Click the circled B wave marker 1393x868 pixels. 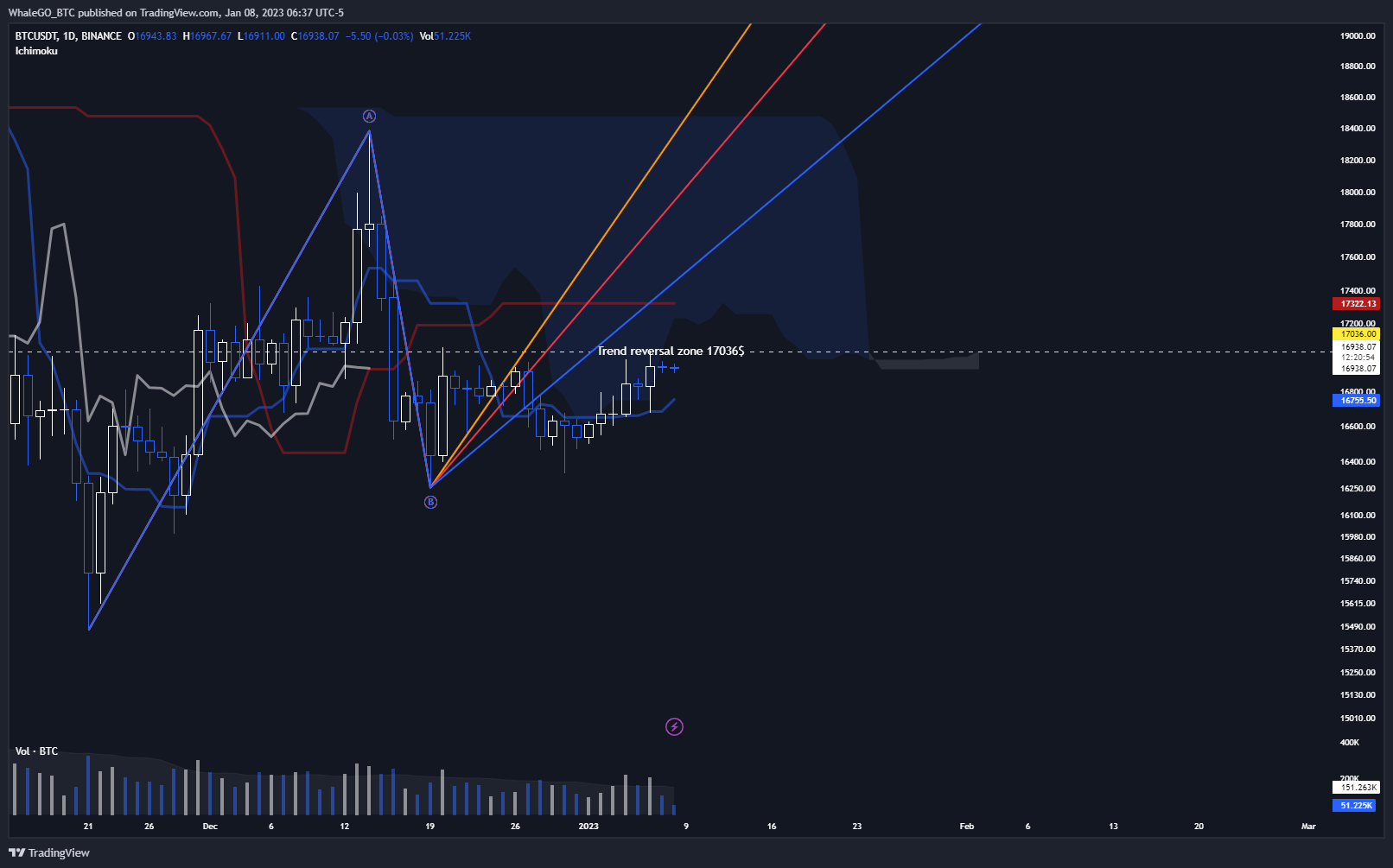tap(430, 502)
